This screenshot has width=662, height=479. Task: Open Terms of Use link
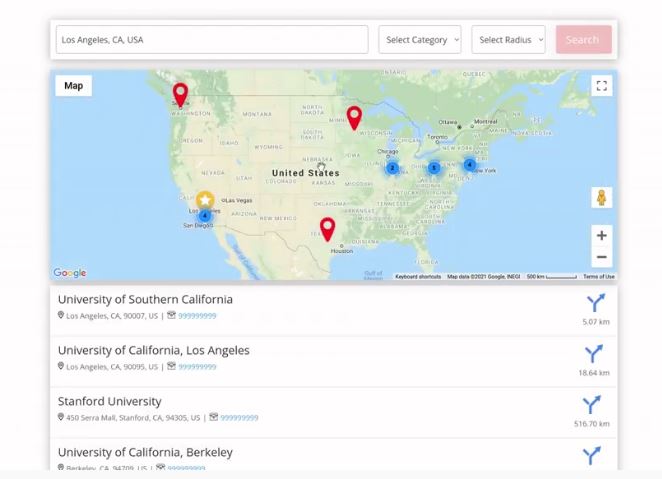tap(599, 276)
